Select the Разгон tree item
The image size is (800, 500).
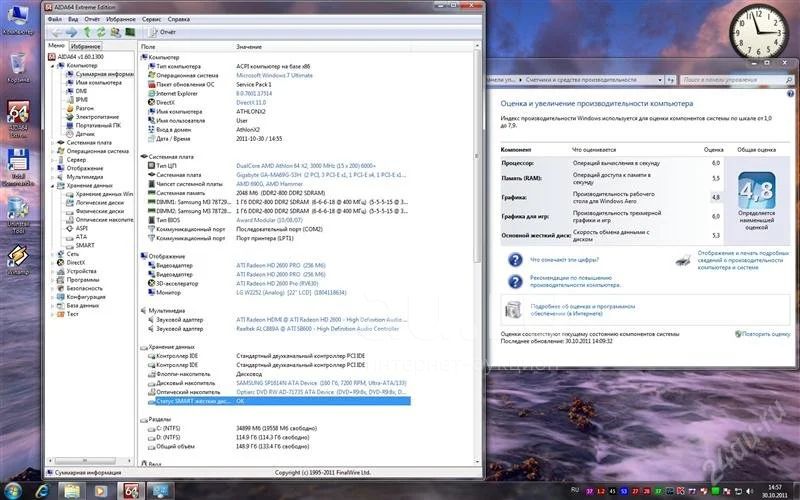85,108
